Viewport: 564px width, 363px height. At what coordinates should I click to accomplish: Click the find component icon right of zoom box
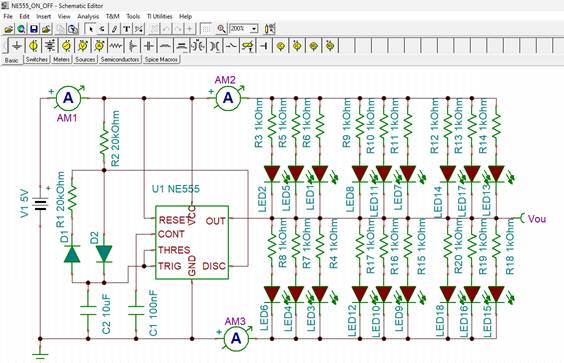click(x=270, y=29)
